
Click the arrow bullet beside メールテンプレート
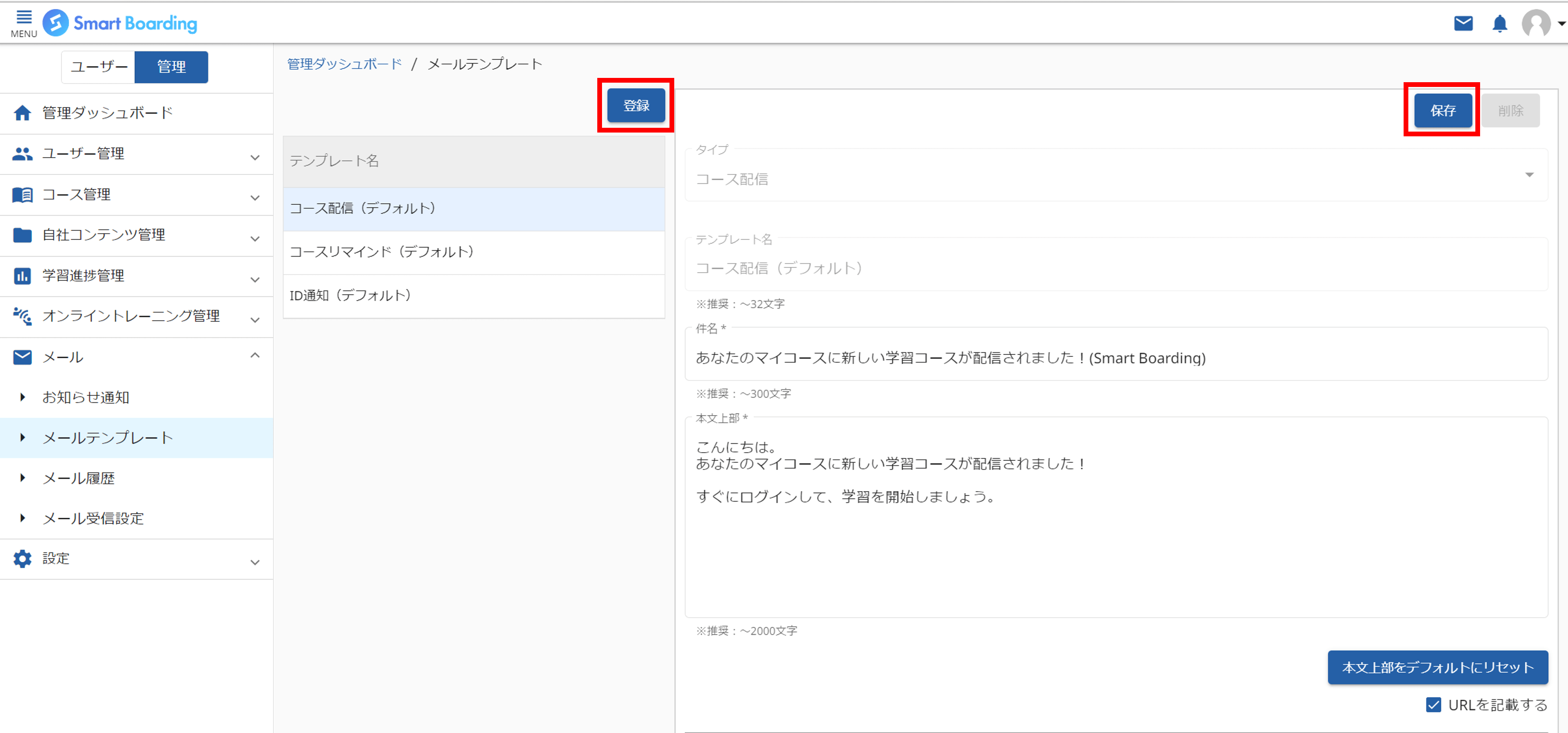tap(22, 437)
